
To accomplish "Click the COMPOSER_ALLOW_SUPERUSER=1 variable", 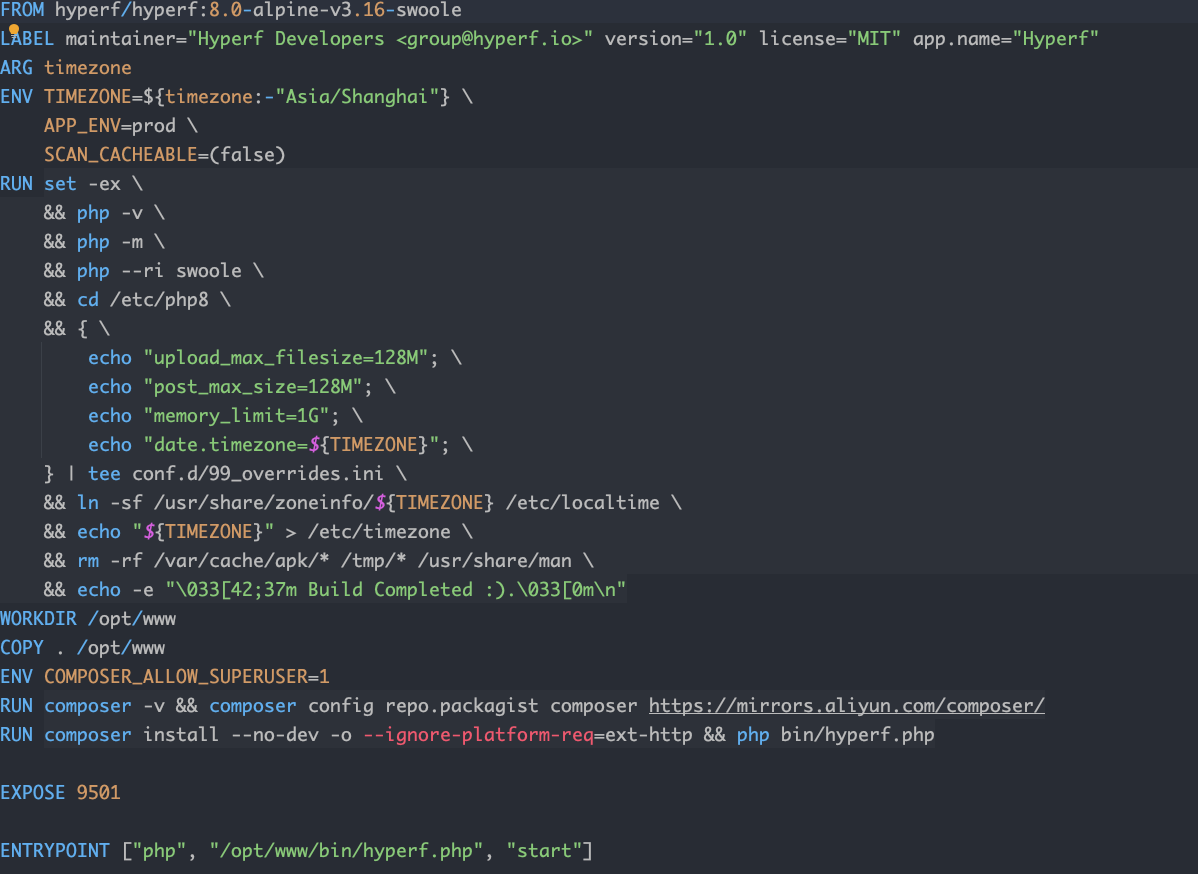I will (x=186, y=678).
